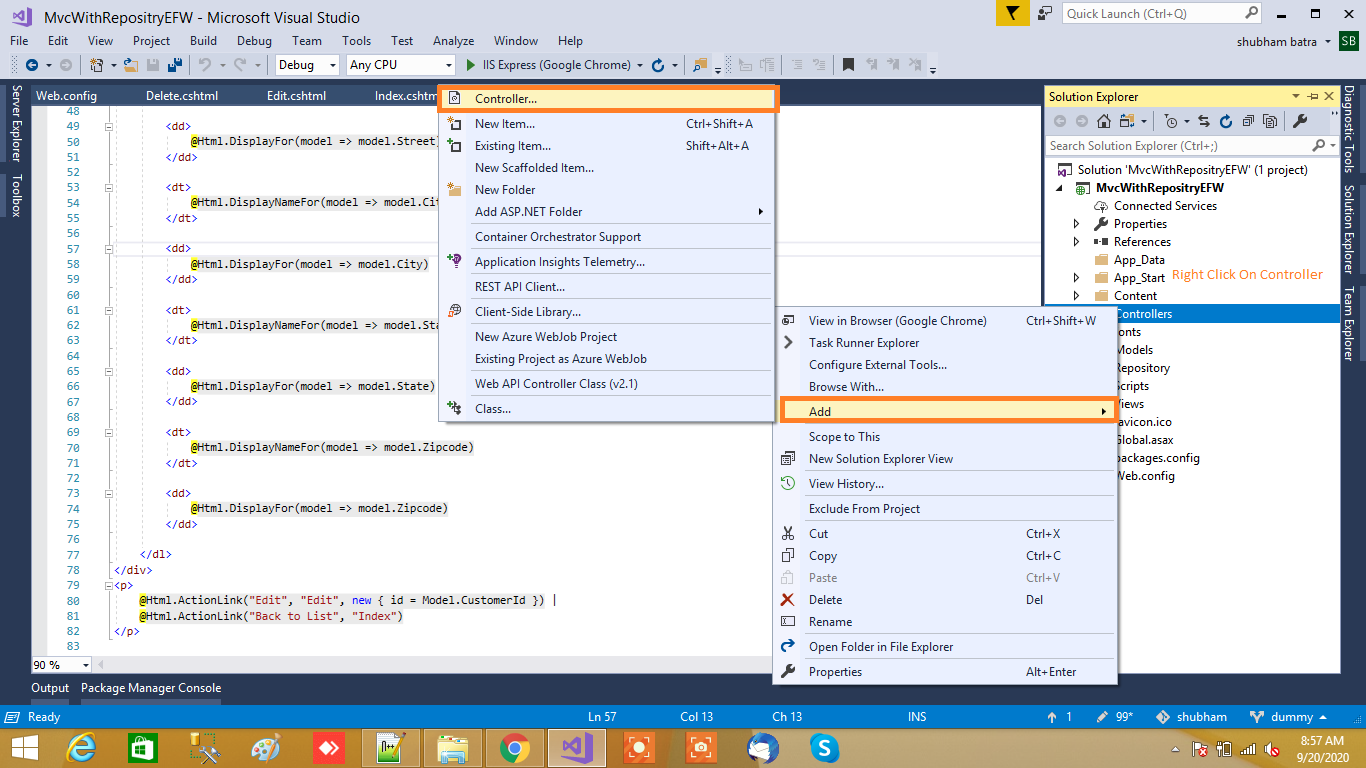Viewport: 1366px width, 768px height.
Task: Click the Refresh icon in Solution Explorer toolbar
Action: coord(1226,121)
